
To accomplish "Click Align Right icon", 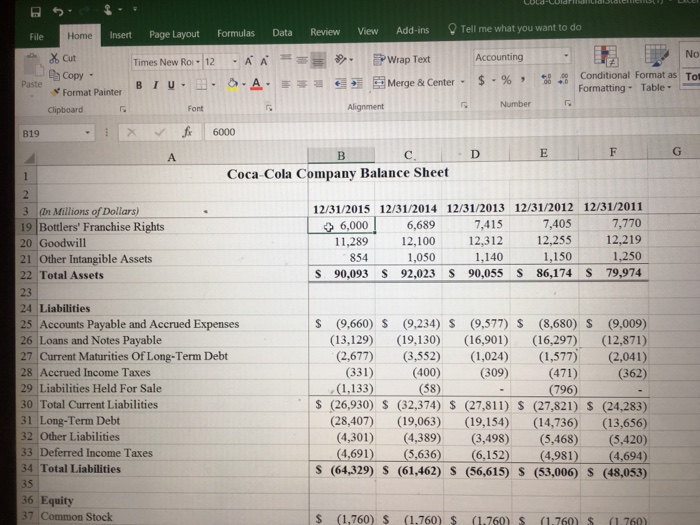I will tap(318, 84).
